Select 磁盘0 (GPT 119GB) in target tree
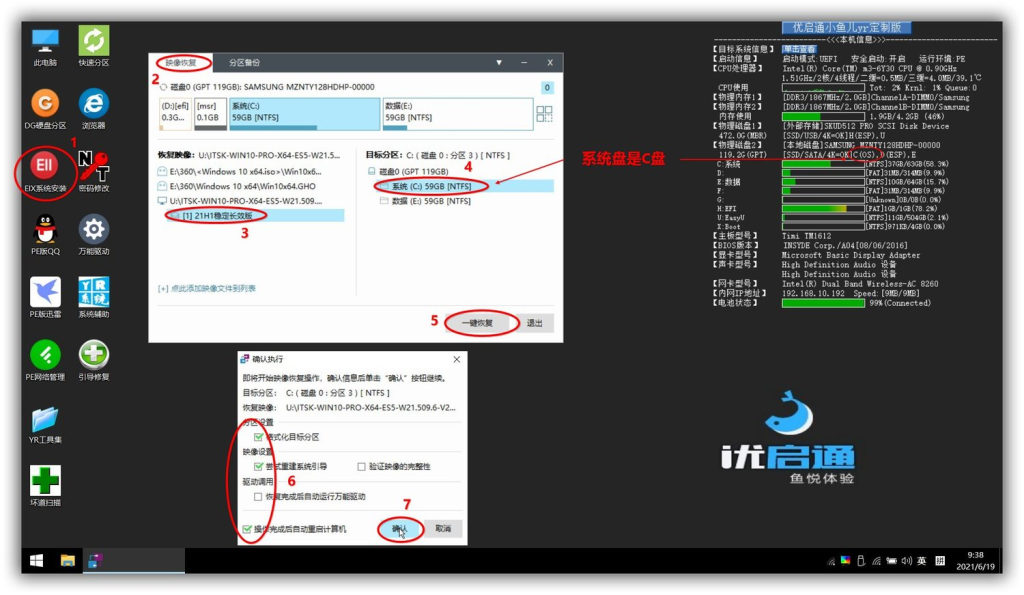 point(408,171)
